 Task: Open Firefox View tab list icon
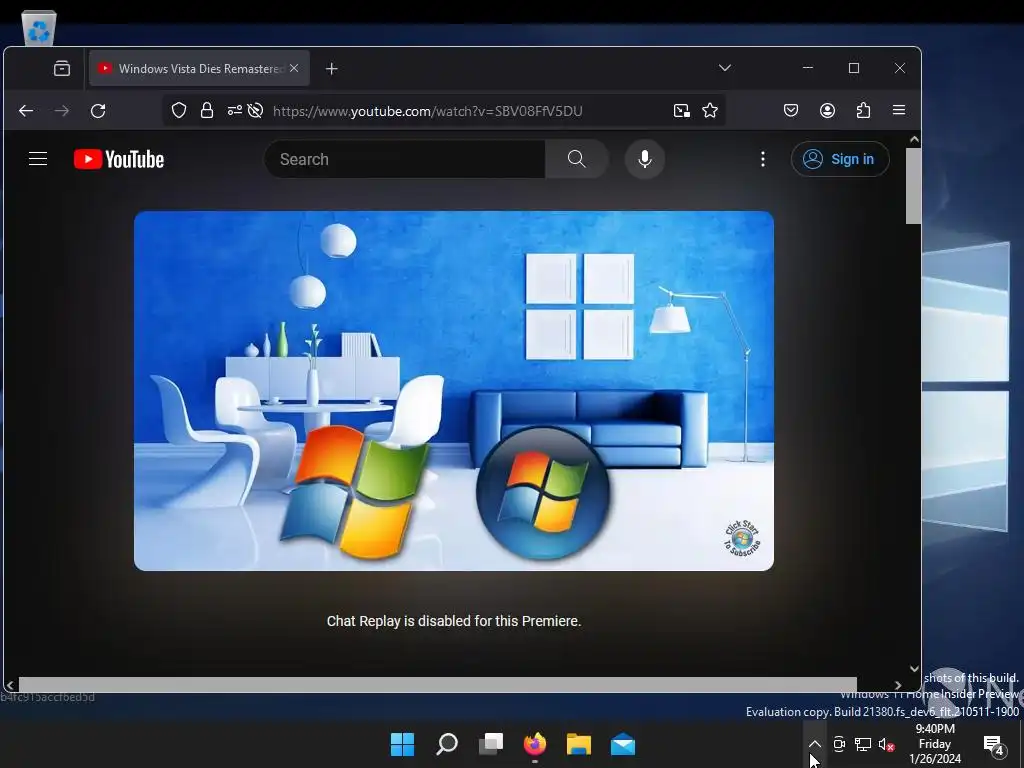pyautogui.click(x=62, y=69)
